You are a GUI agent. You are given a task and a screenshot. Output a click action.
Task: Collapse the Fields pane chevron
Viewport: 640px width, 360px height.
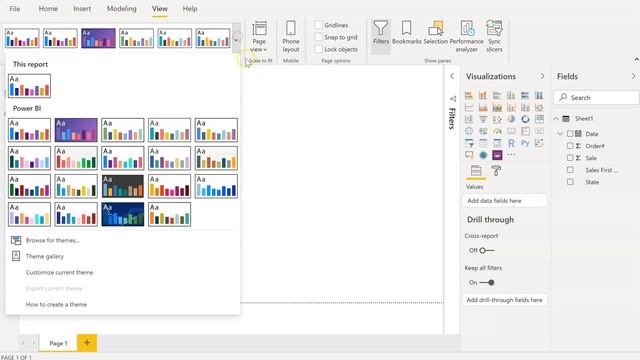pos(633,76)
